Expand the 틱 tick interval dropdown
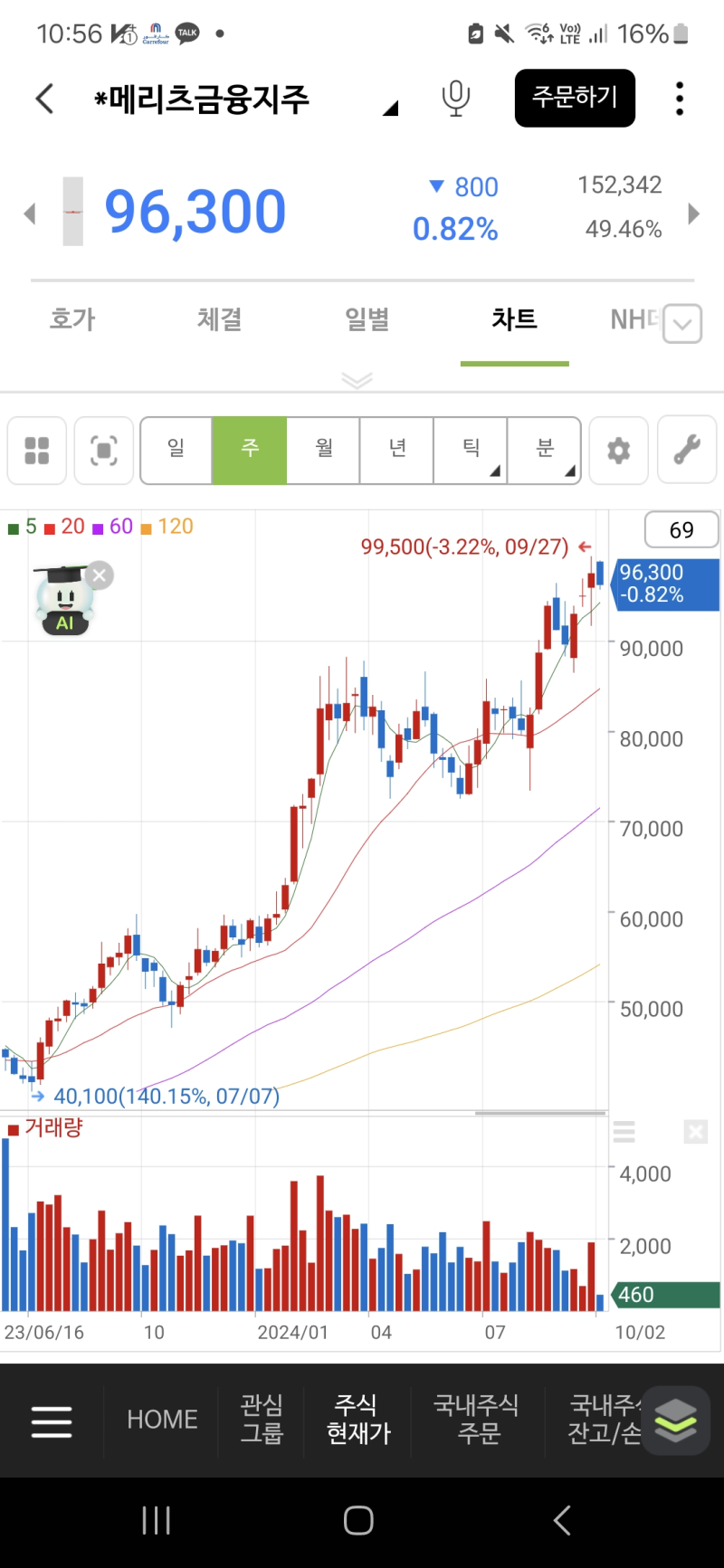 point(471,451)
